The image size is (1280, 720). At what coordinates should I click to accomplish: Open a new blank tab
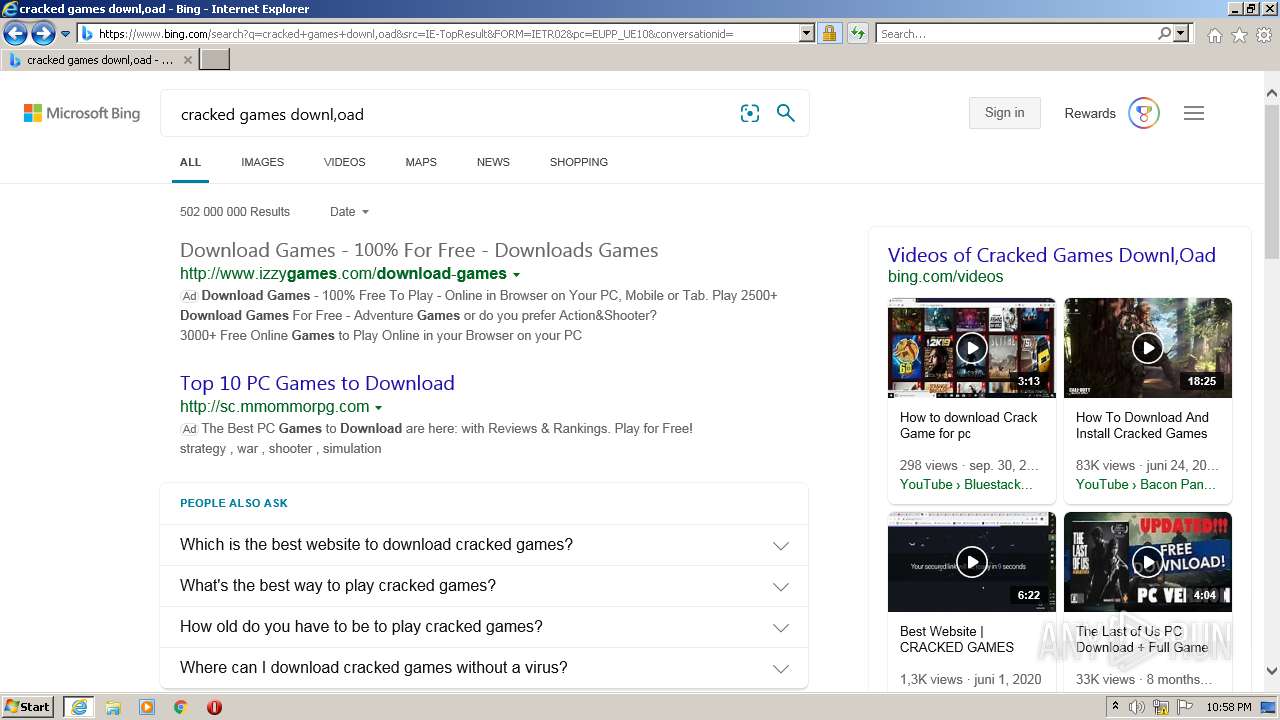point(215,60)
